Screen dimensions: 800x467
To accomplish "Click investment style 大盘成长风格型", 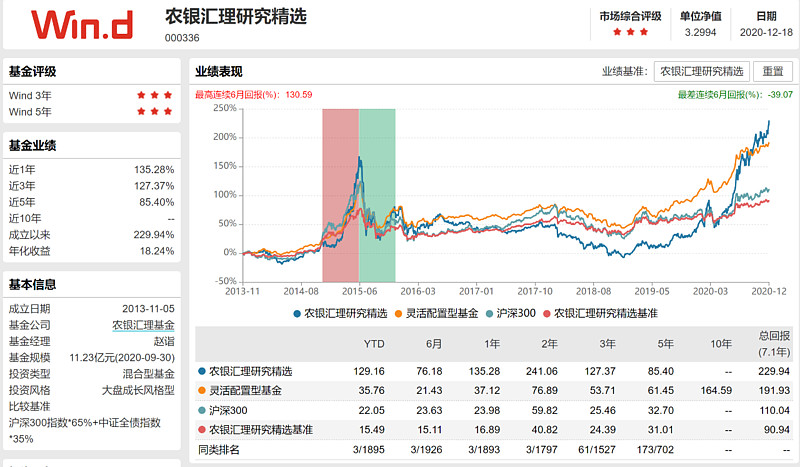I will point(138,390).
